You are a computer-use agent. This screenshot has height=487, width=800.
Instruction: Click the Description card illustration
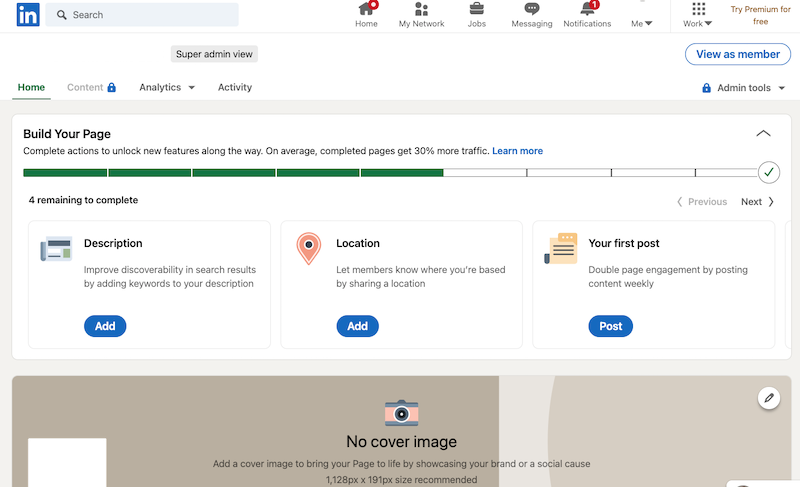click(56, 249)
